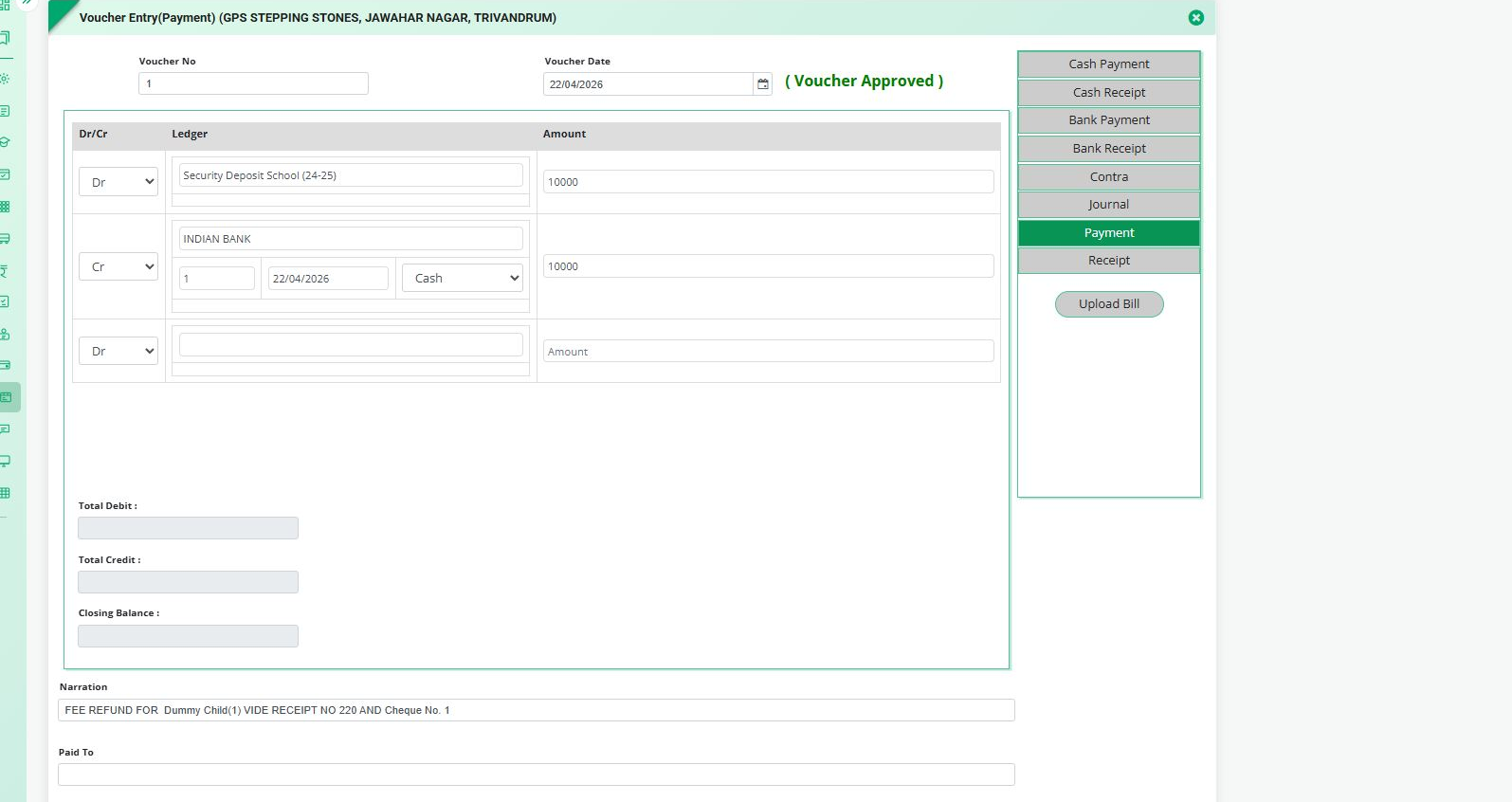The height and width of the screenshot is (802, 1512).
Task: Click the Voucher Approved status text
Action: point(865,82)
